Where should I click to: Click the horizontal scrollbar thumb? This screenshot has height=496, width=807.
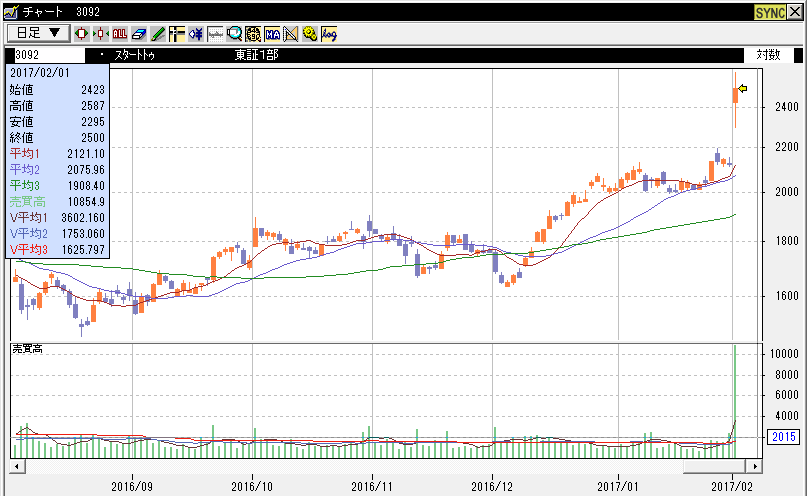(x=714, y=466)
